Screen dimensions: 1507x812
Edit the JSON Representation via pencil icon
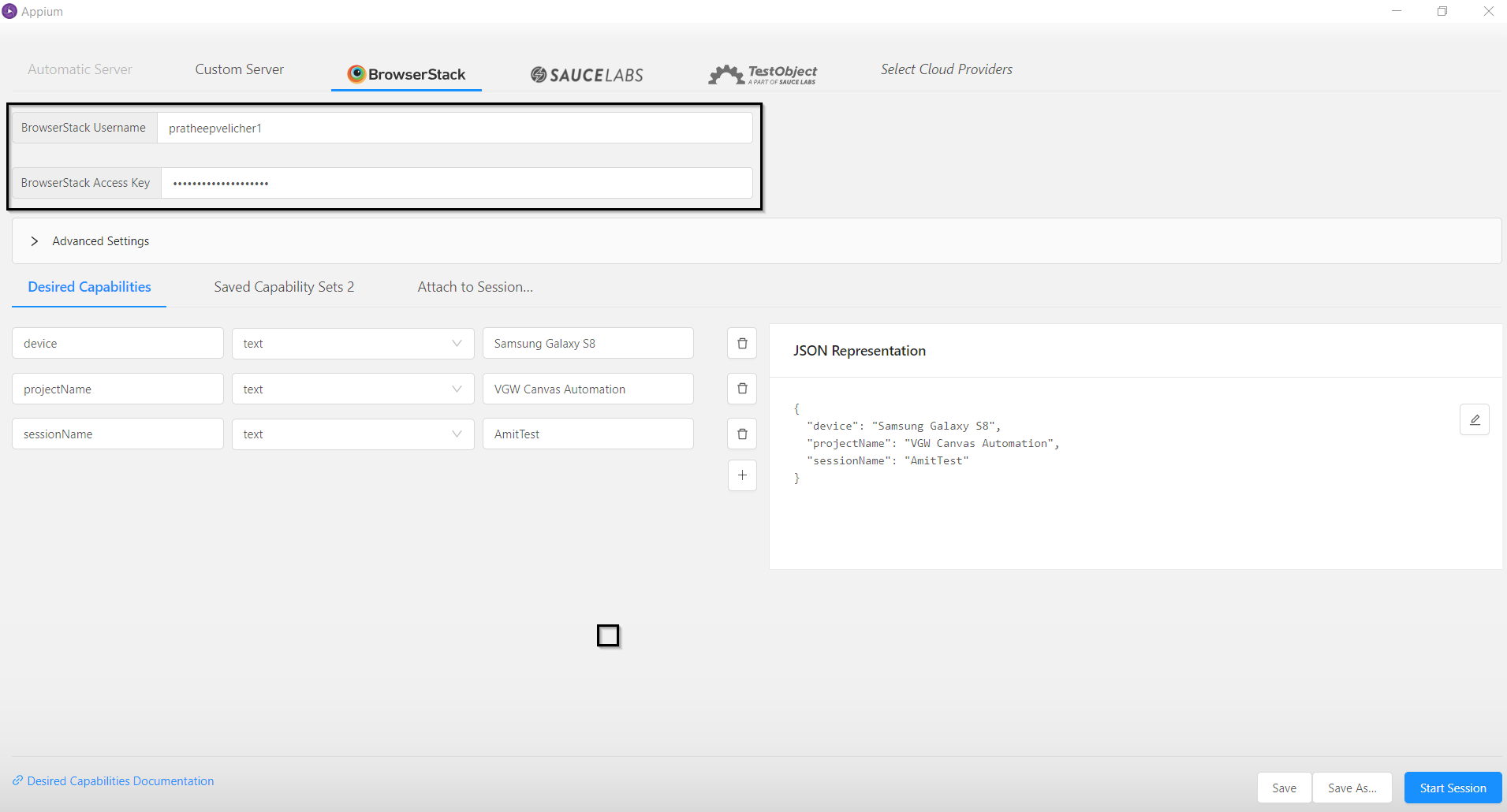(1475, 419)
